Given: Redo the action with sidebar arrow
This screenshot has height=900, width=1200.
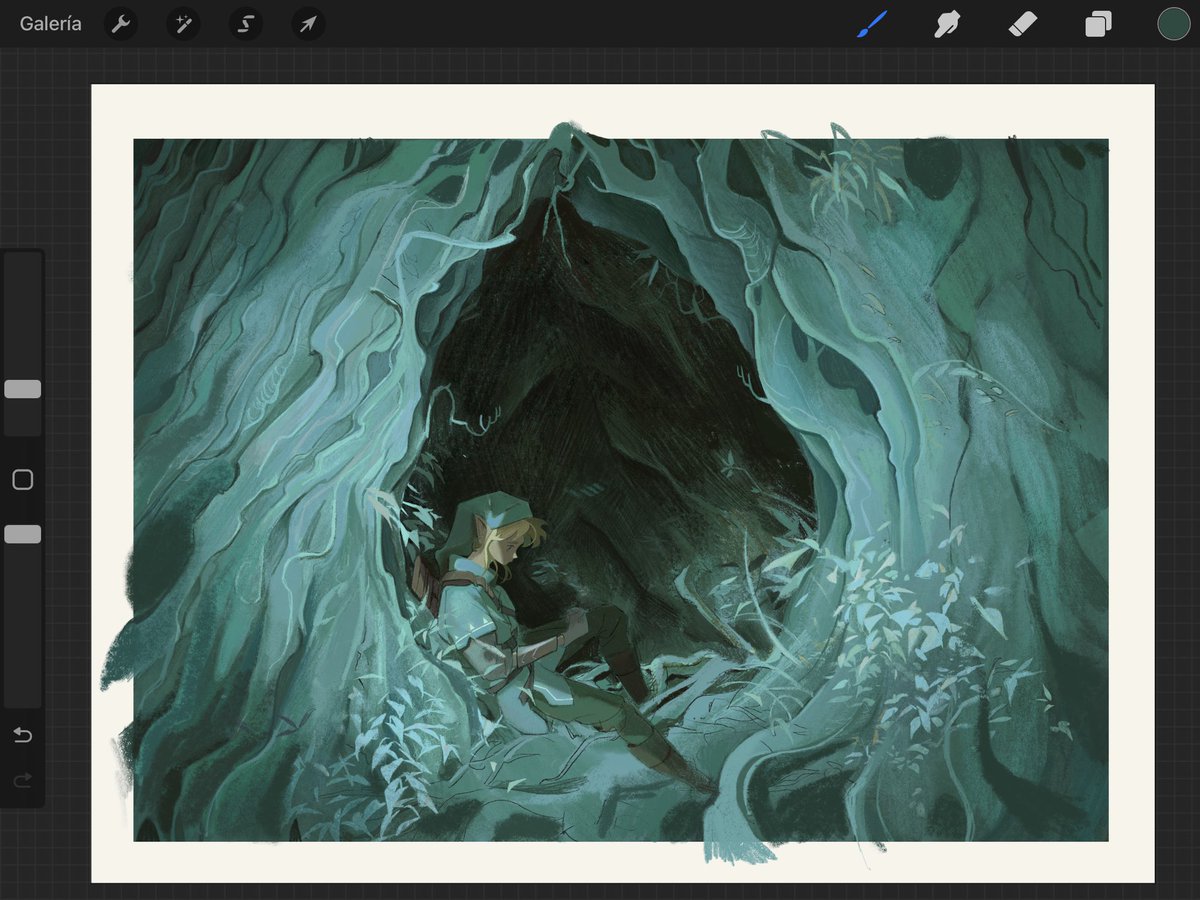Looking at the screenshot, I should (x=22, y=780).
